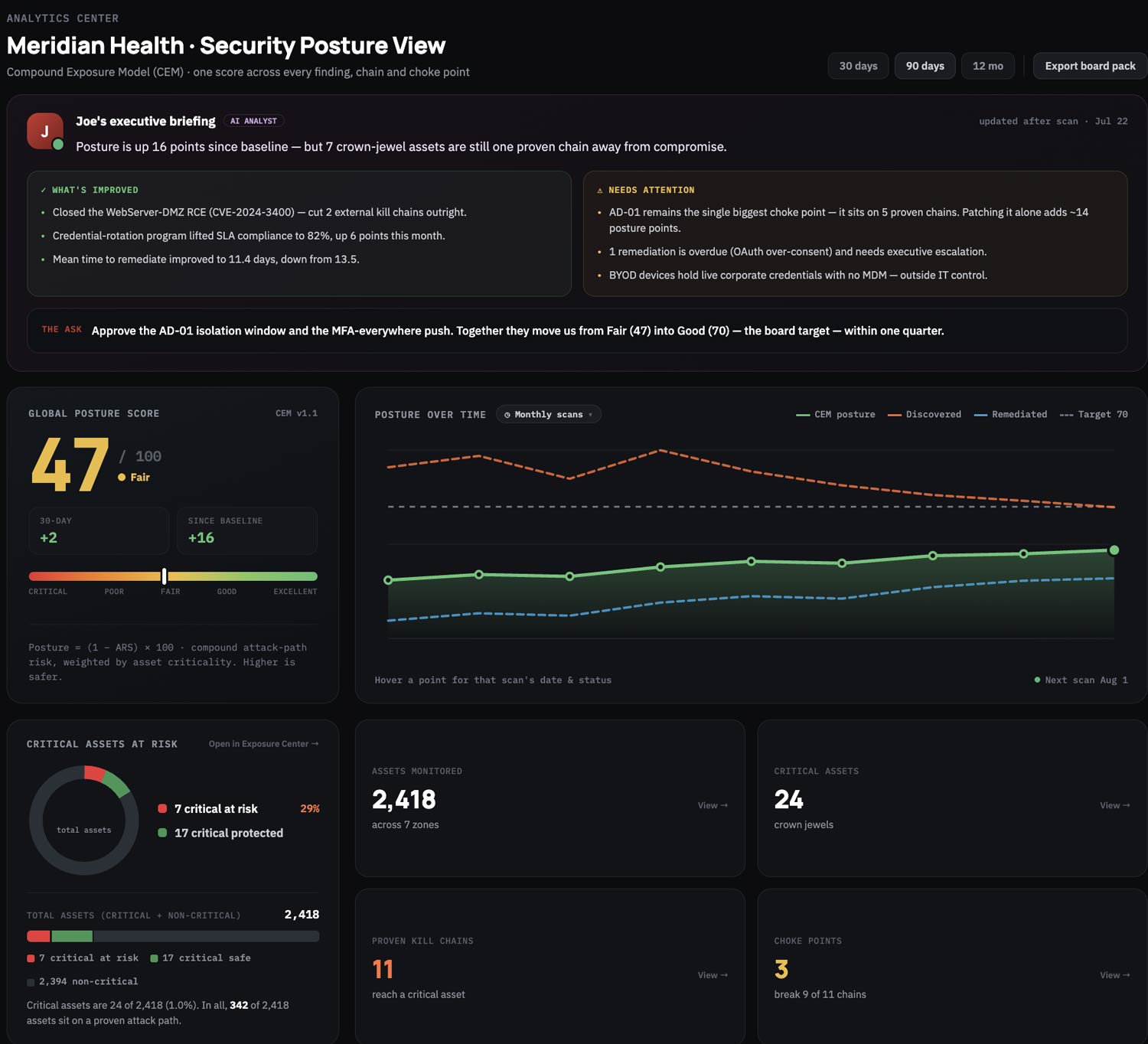Click the THE ASK recommendation banner

click(577, 331)
